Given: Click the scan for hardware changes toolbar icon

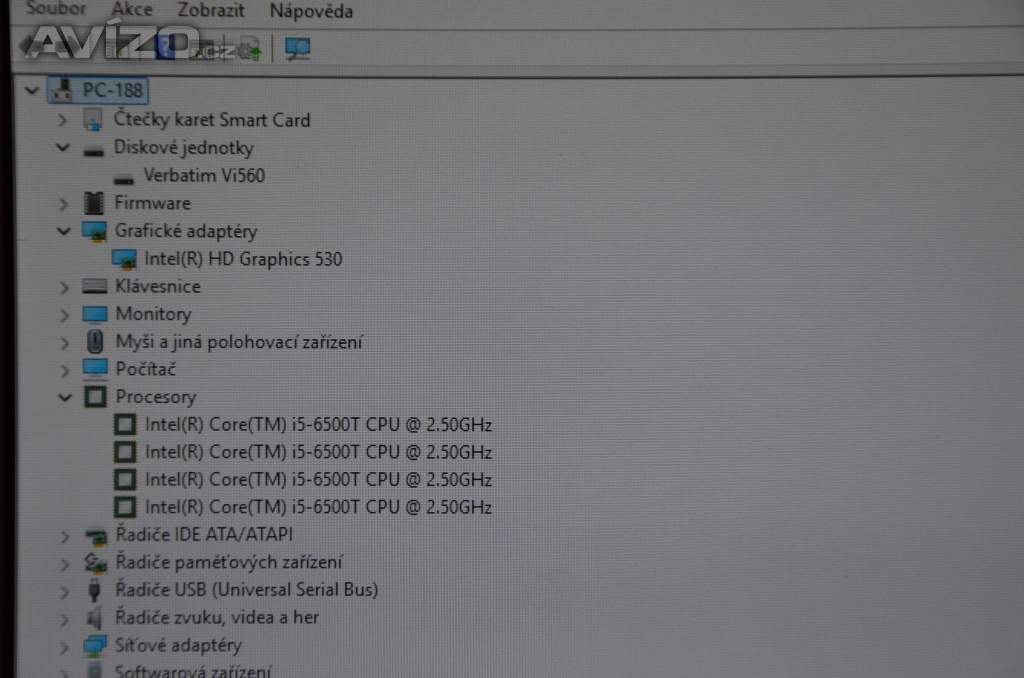Looking at the screenshot, I should coord(297,48).
